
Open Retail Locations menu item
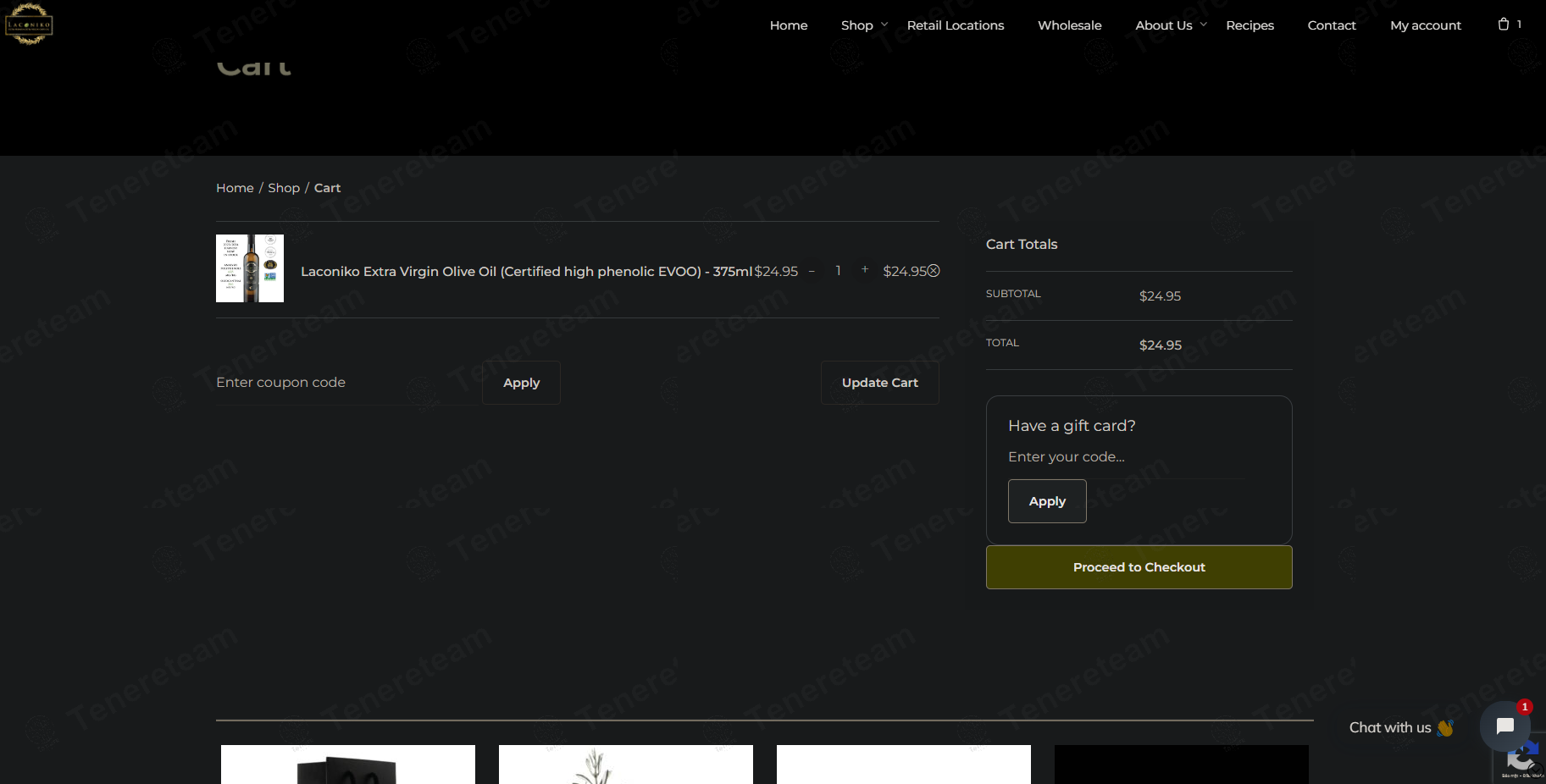pyautogui.click(x=956, y=25)
